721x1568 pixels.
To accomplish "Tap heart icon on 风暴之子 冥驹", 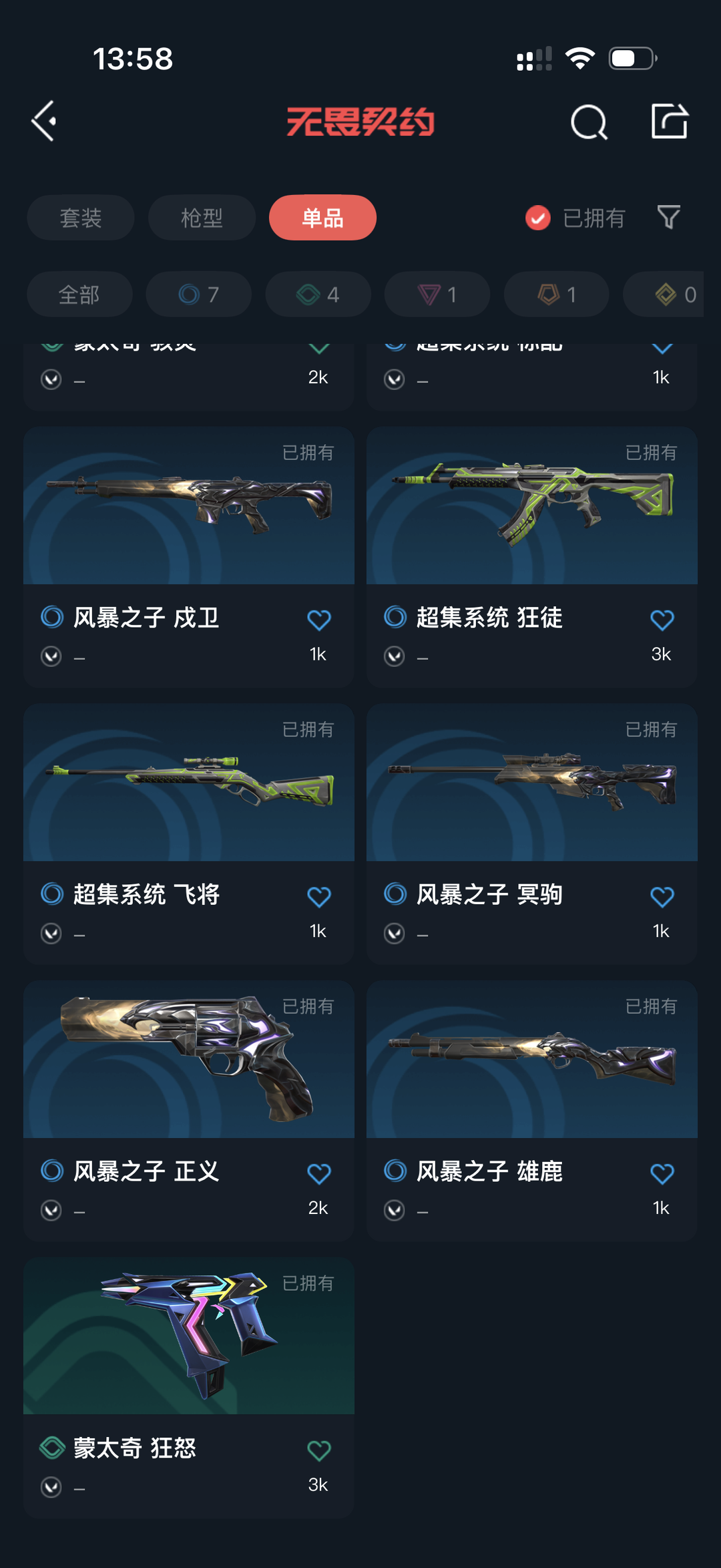I will (x=662, y=896).
